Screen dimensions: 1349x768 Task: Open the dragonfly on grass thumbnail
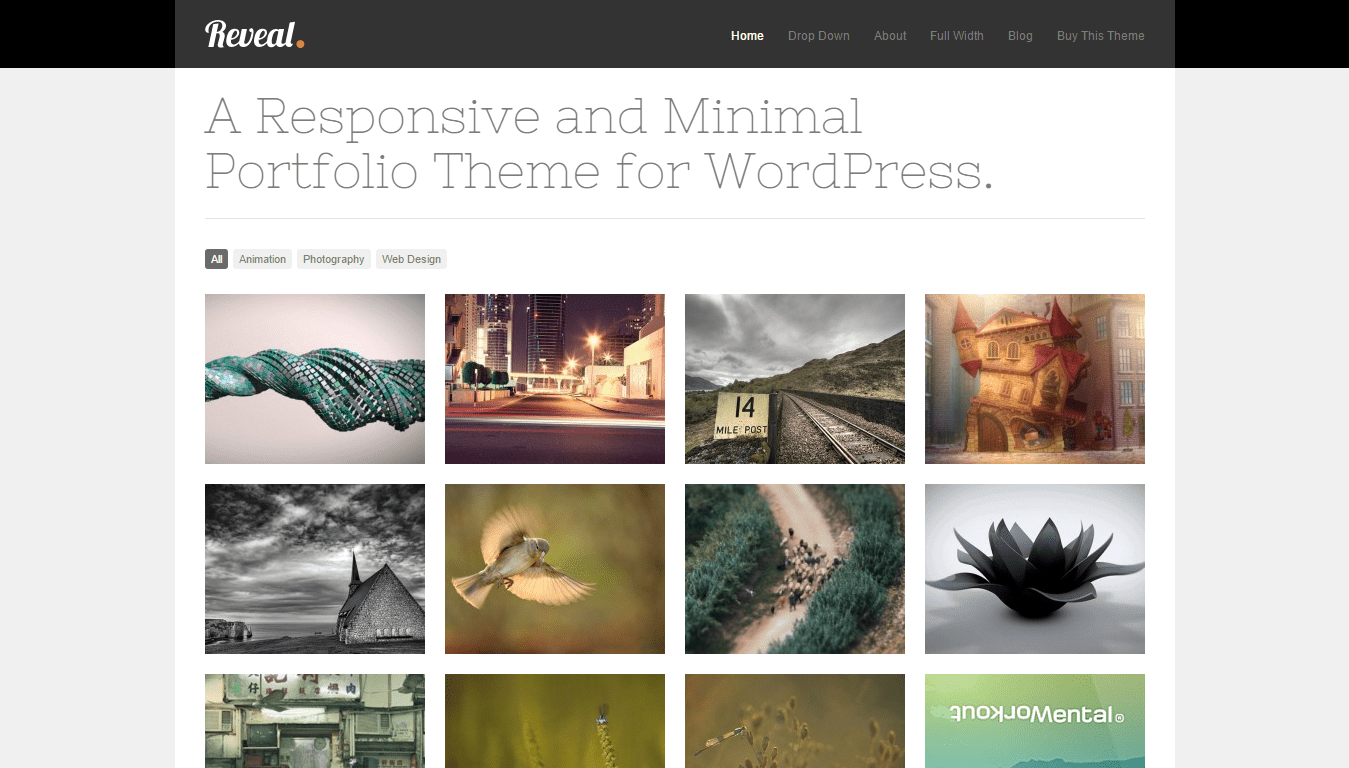click(795, 721)
